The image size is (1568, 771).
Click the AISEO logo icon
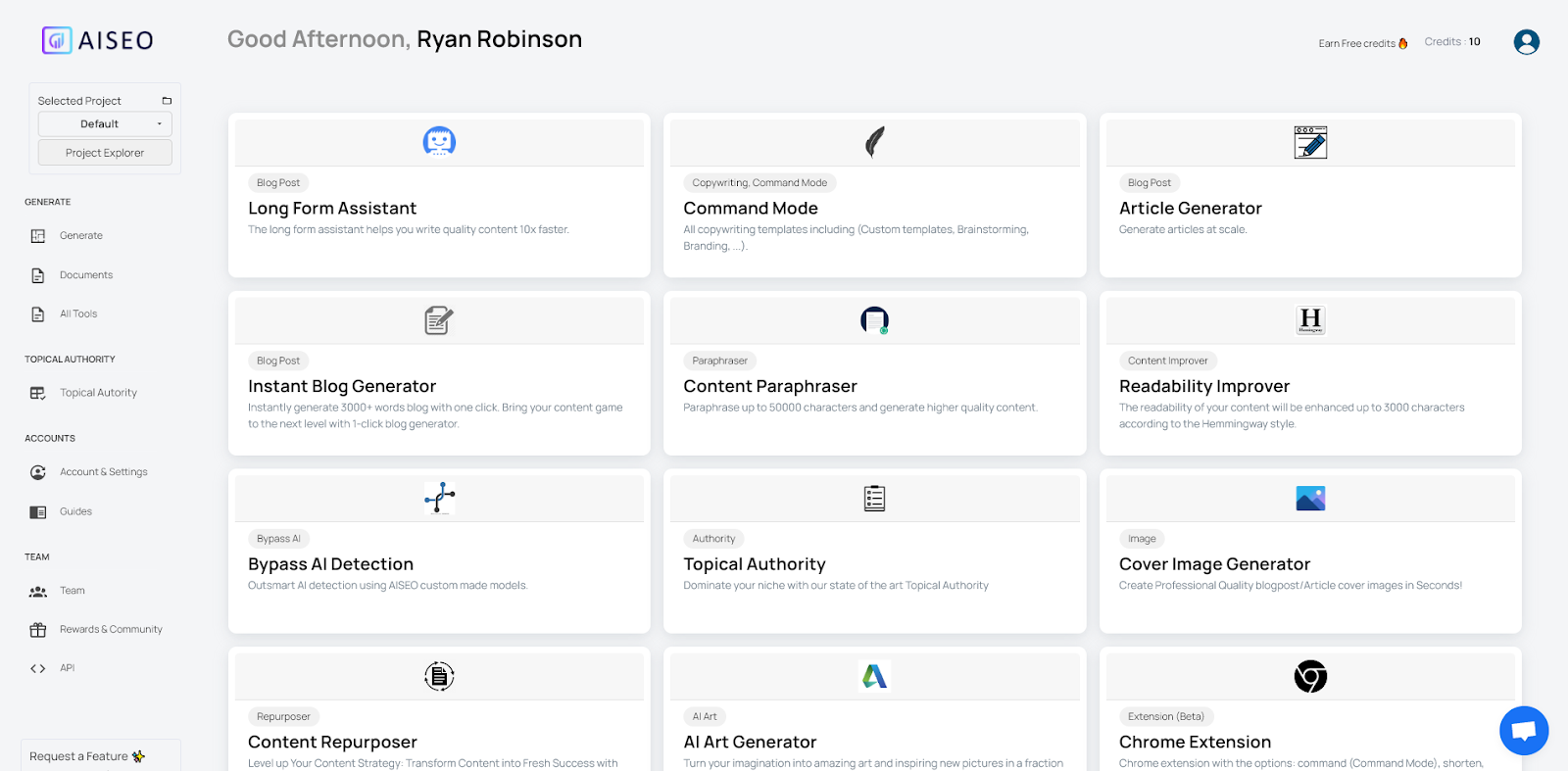[x=57, y=40]
